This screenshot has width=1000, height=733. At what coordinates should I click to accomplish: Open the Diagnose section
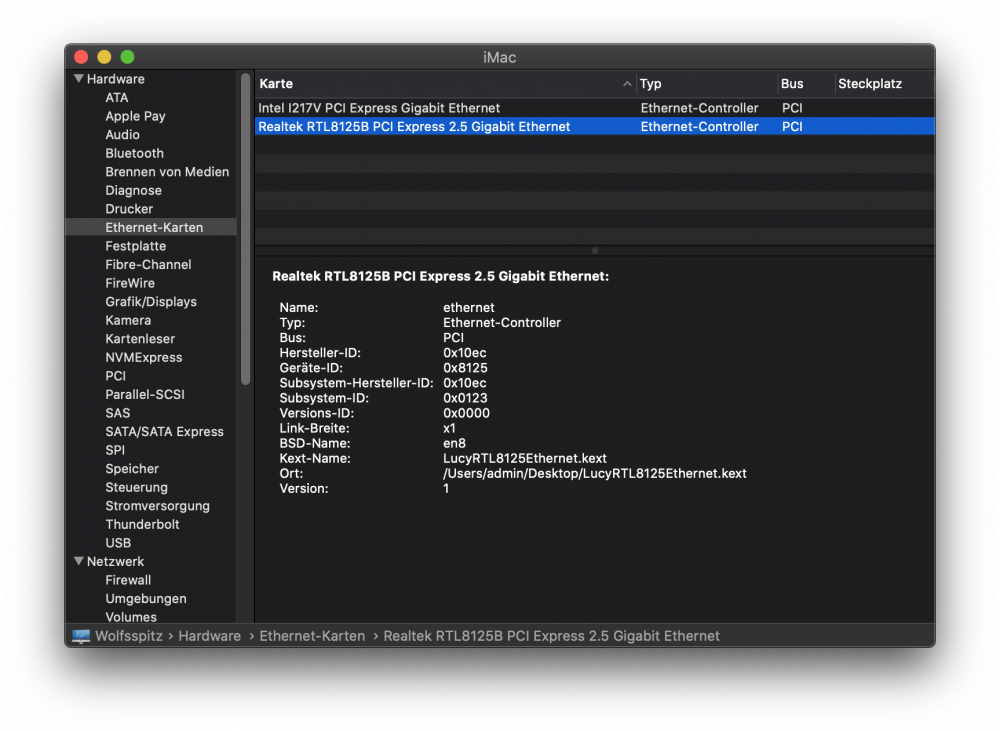(133, 190)
